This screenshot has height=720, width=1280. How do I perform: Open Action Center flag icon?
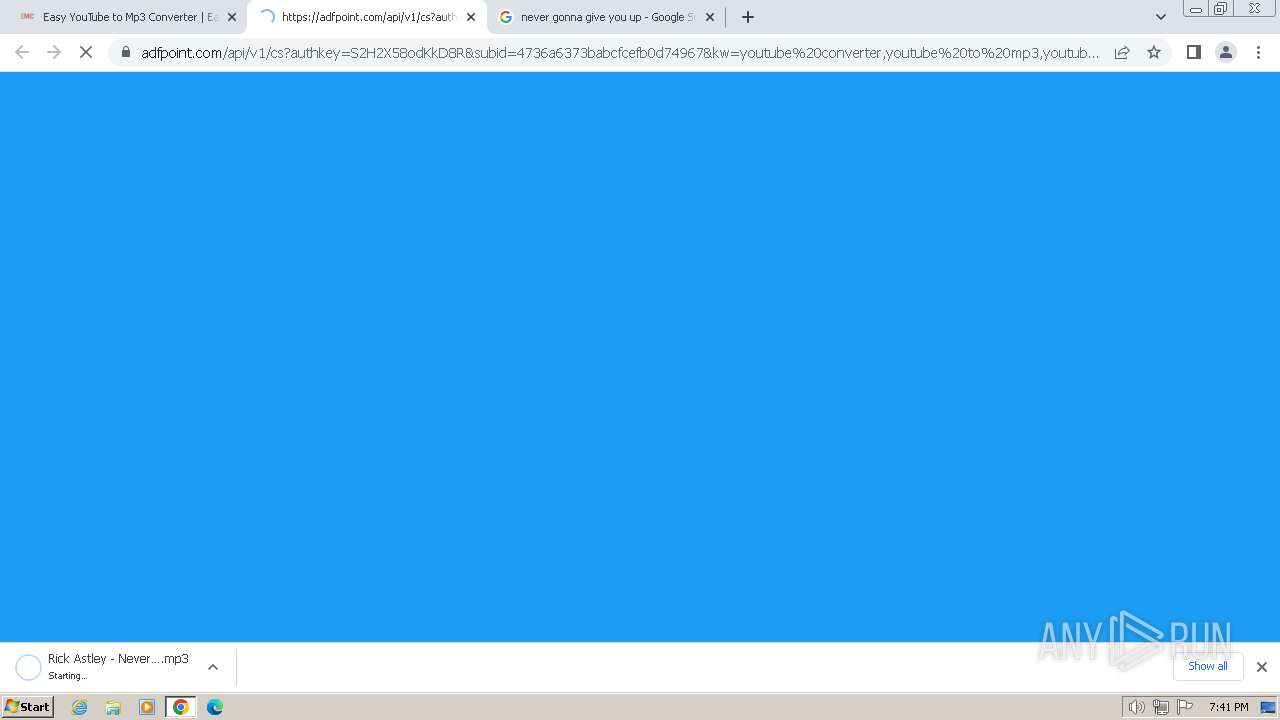click(1185, 707)
